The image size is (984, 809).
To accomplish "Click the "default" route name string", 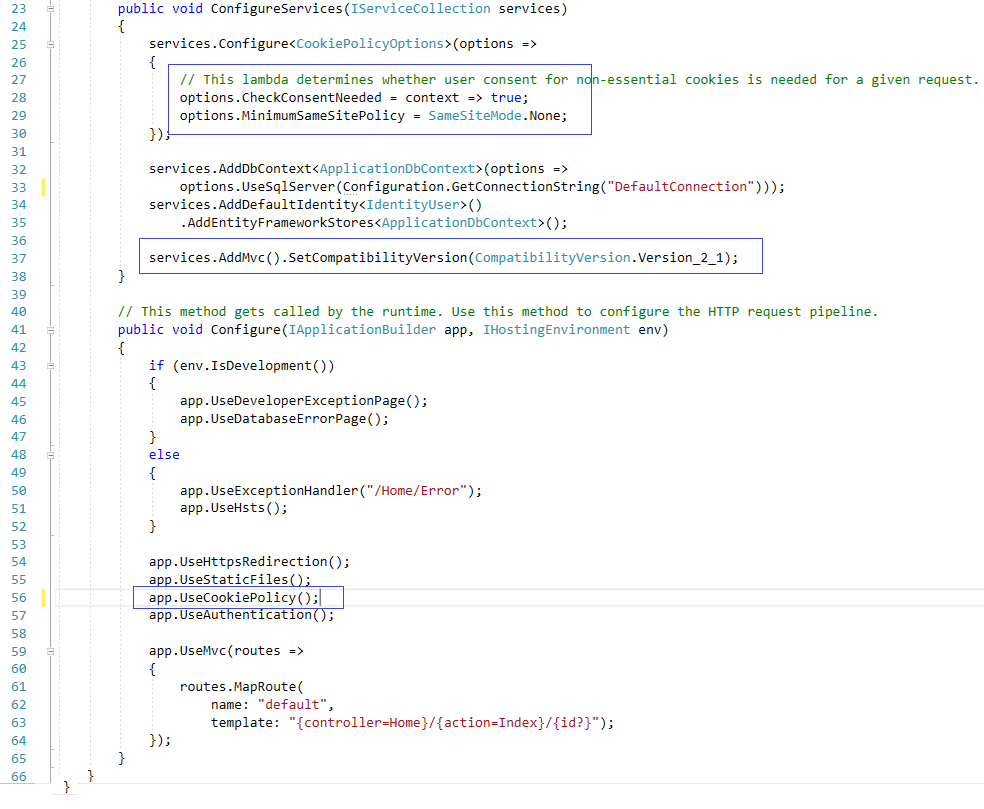I will 292,705.
